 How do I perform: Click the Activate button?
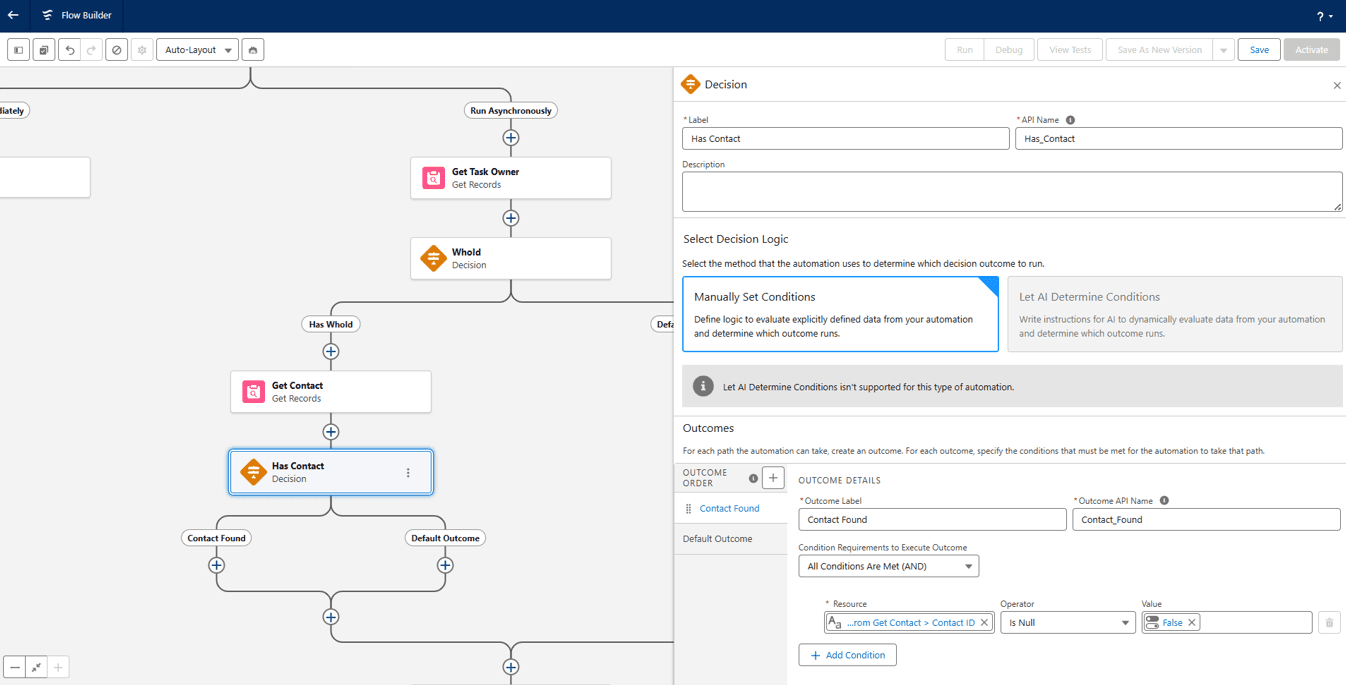pos(1312,50)
